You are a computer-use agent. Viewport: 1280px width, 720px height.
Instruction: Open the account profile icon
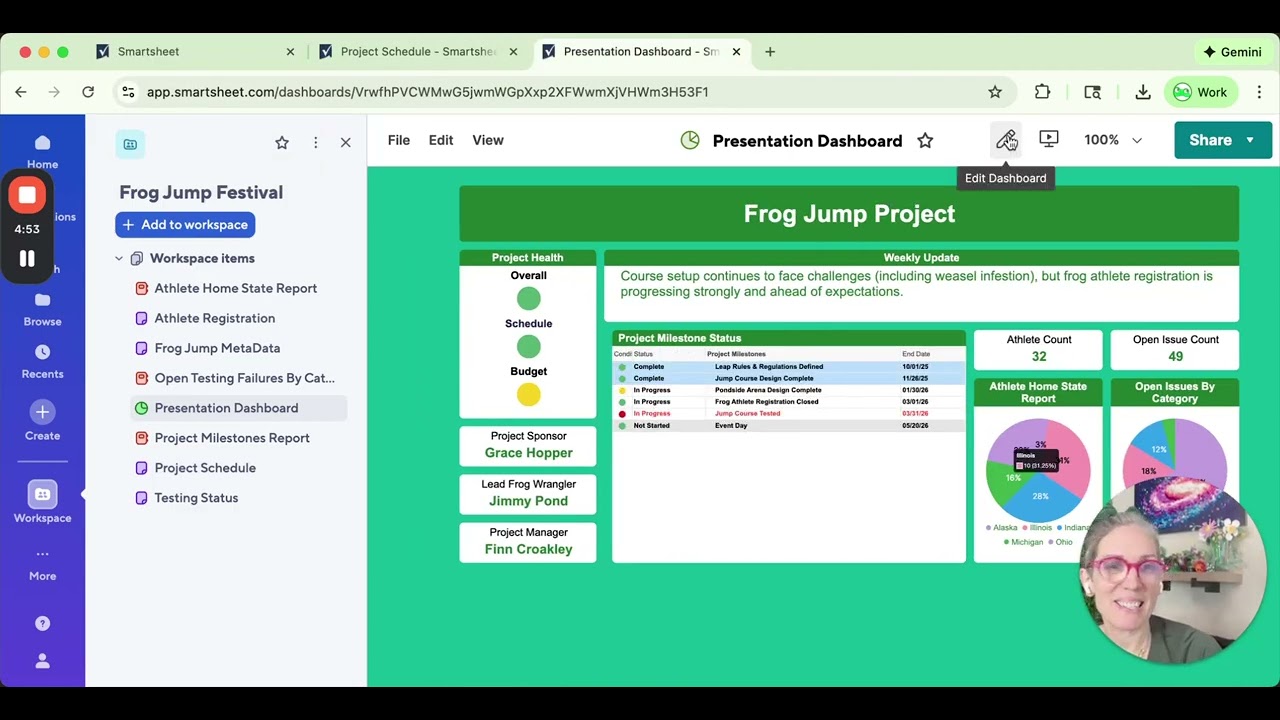pyautogui.click(x=42, y=661)
